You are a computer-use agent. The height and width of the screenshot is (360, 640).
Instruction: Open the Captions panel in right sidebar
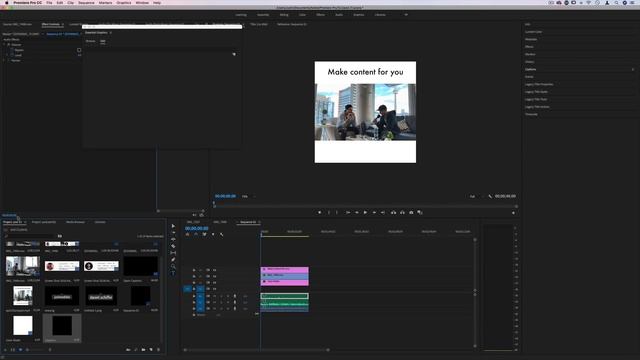click(531, 69)
